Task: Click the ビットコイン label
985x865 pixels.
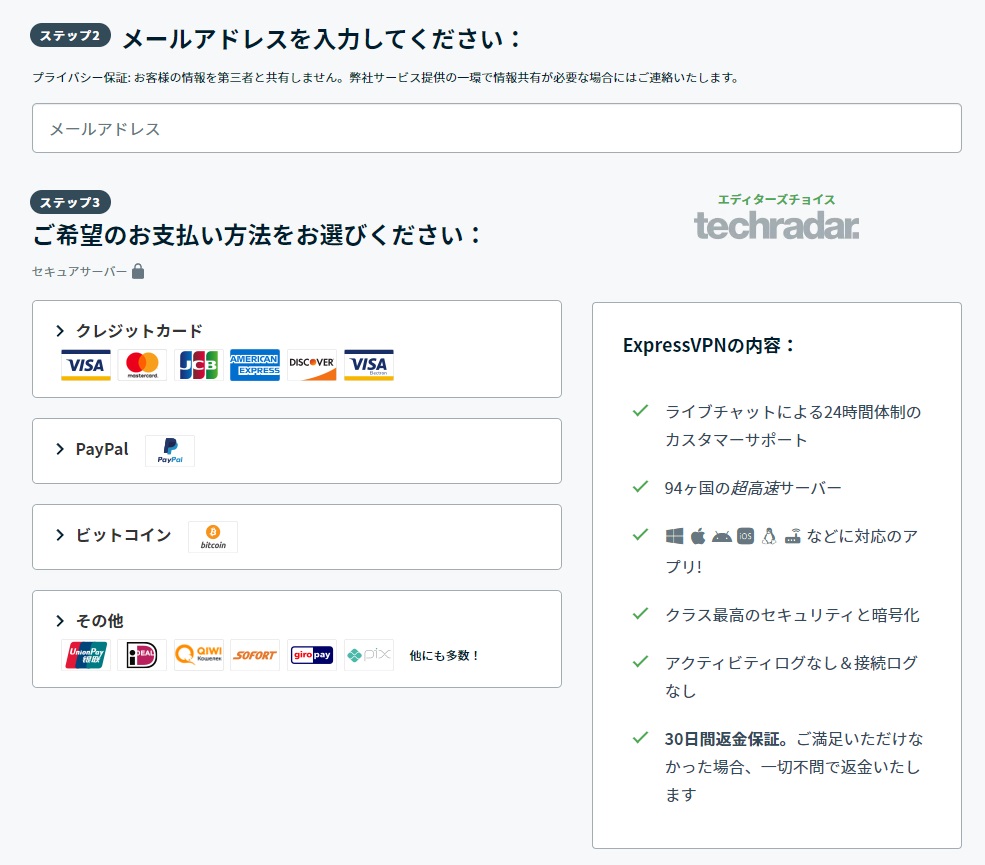Action: click(124, 535)
